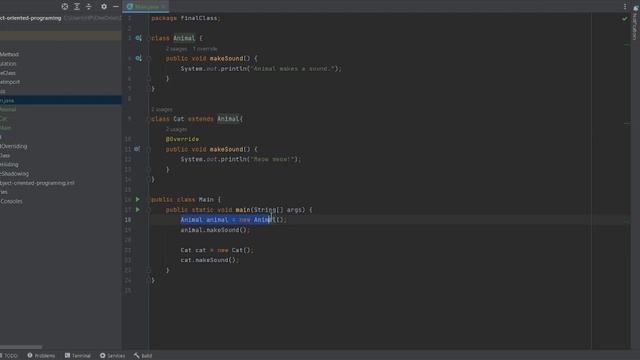Select the 'atimport' package in Project tree

click(10, 82)
